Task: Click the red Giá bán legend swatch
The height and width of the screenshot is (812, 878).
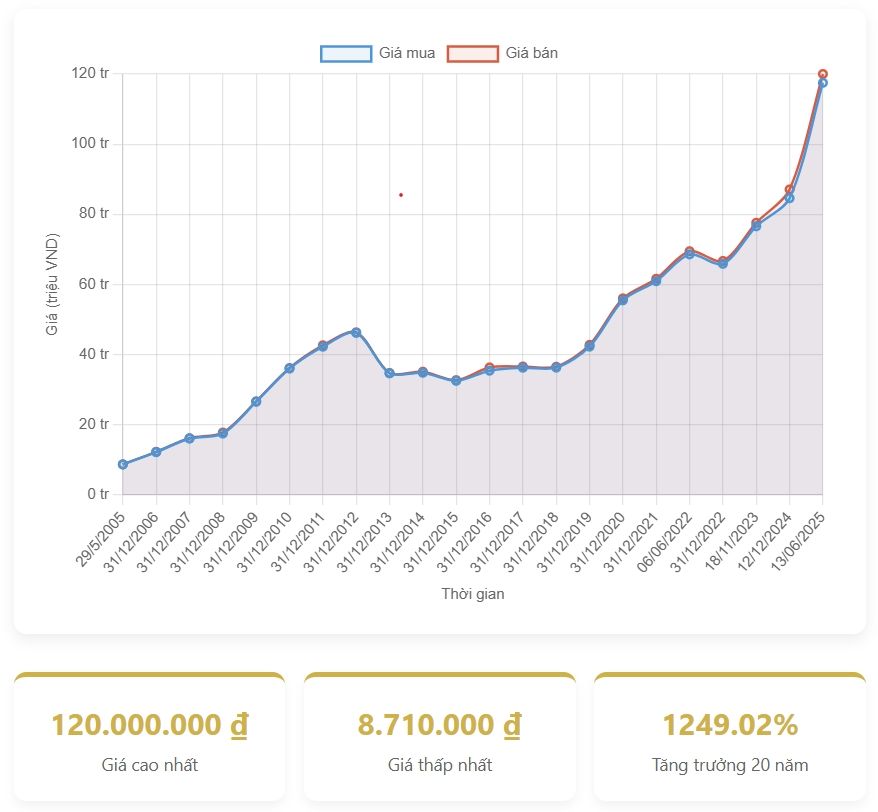Action: click(x=473, y=53)
